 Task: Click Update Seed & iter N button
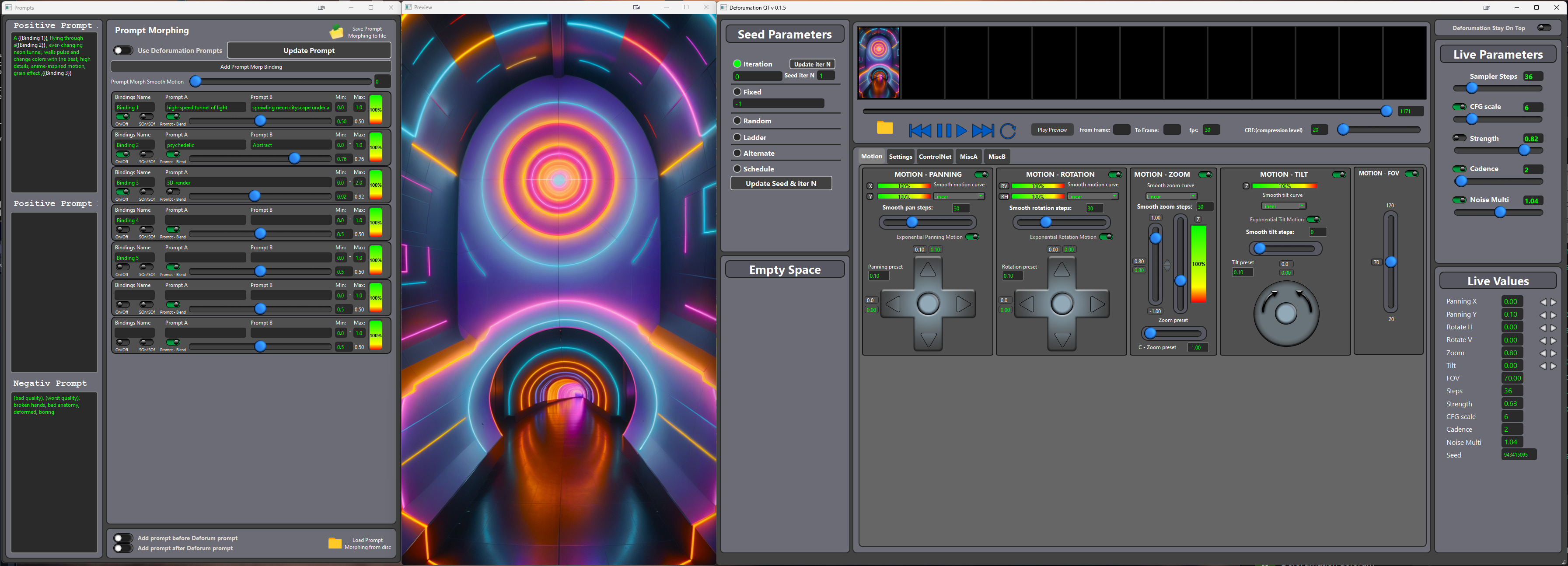[x=781, y=183]
